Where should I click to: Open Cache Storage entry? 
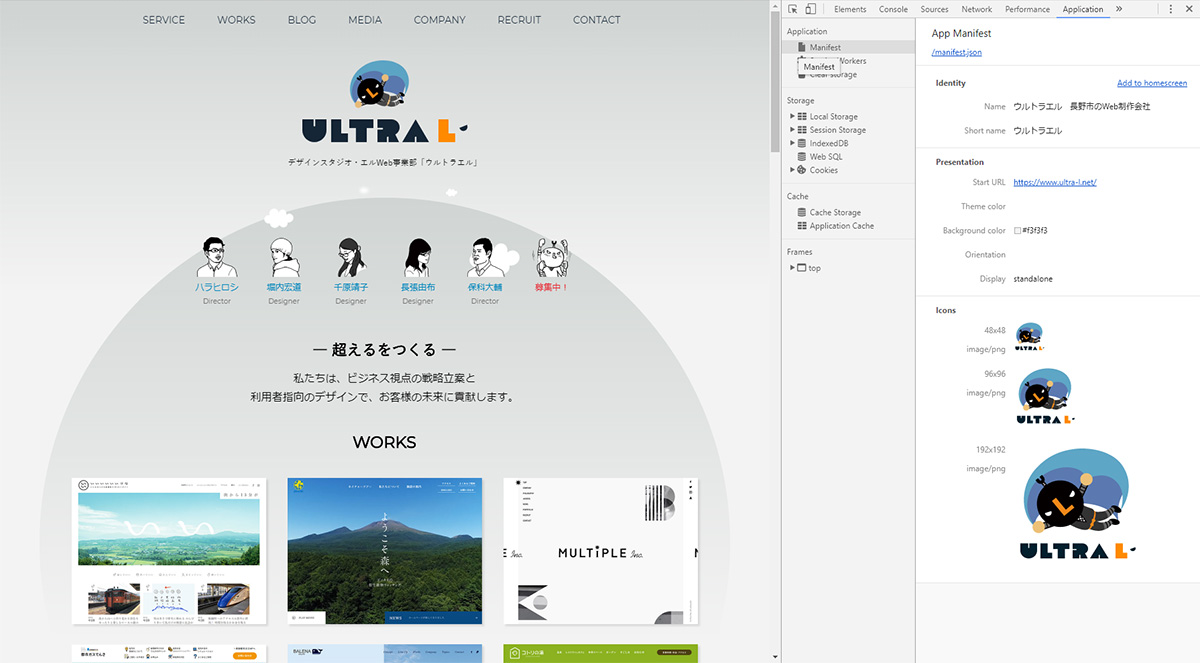pyautogui.click(x=834, y=212)
